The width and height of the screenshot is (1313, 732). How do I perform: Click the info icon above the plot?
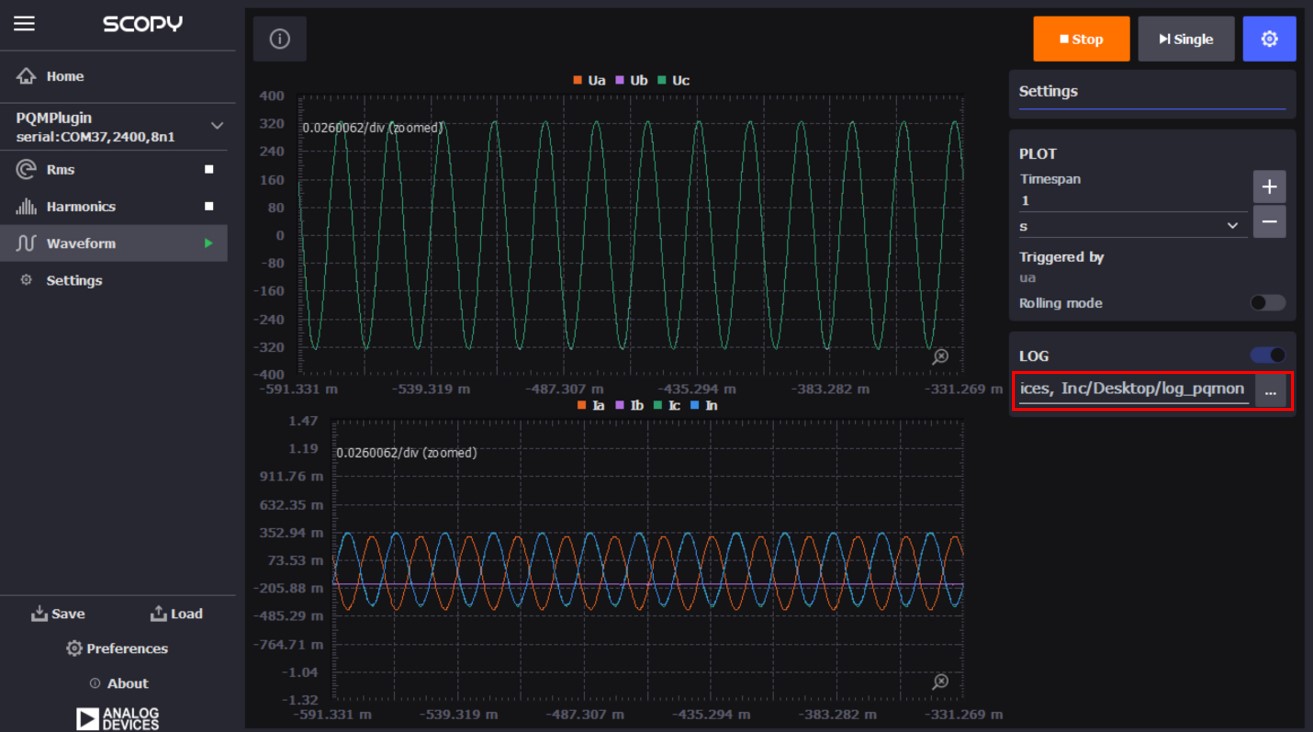280,38
